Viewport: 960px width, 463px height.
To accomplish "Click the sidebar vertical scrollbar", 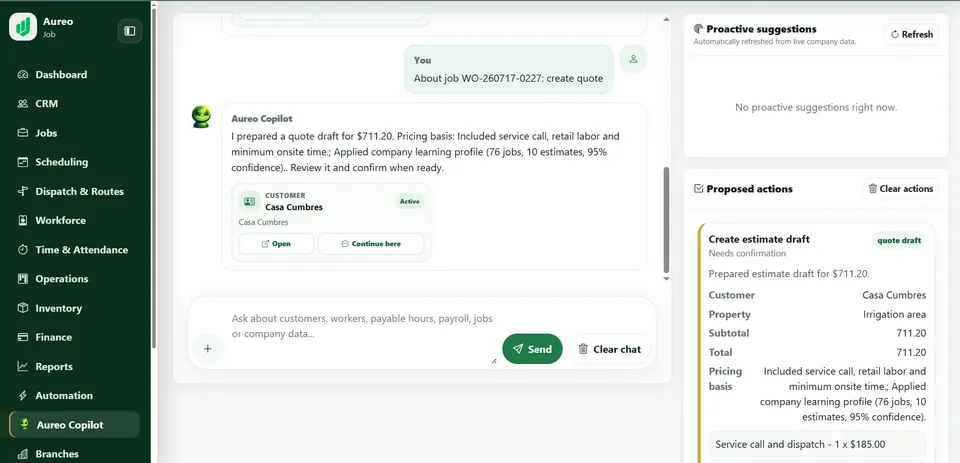I will tap(154, 178).
